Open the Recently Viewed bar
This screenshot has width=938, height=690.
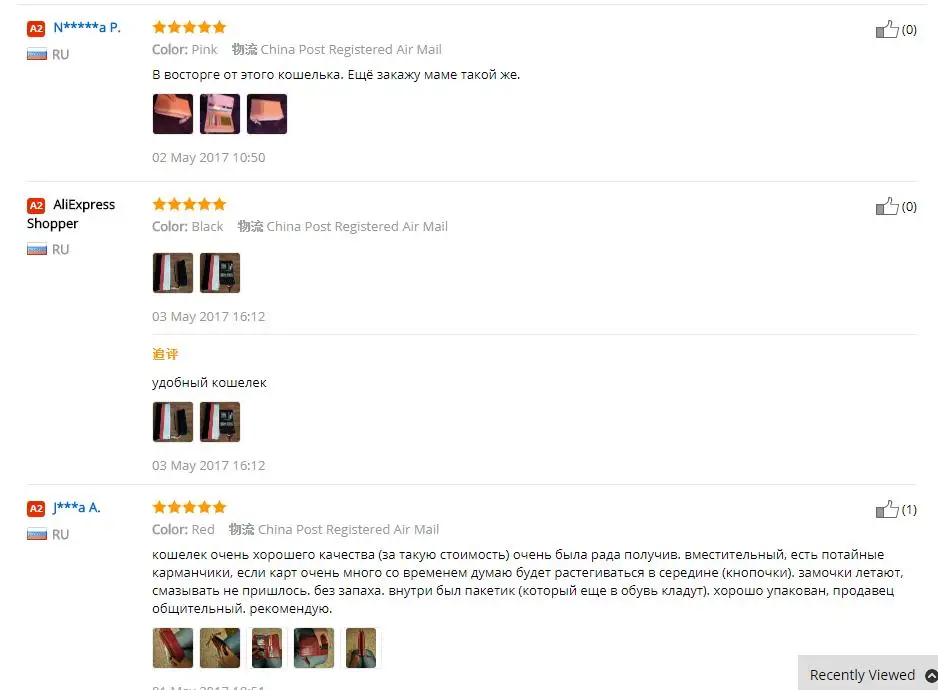[867, 674]
